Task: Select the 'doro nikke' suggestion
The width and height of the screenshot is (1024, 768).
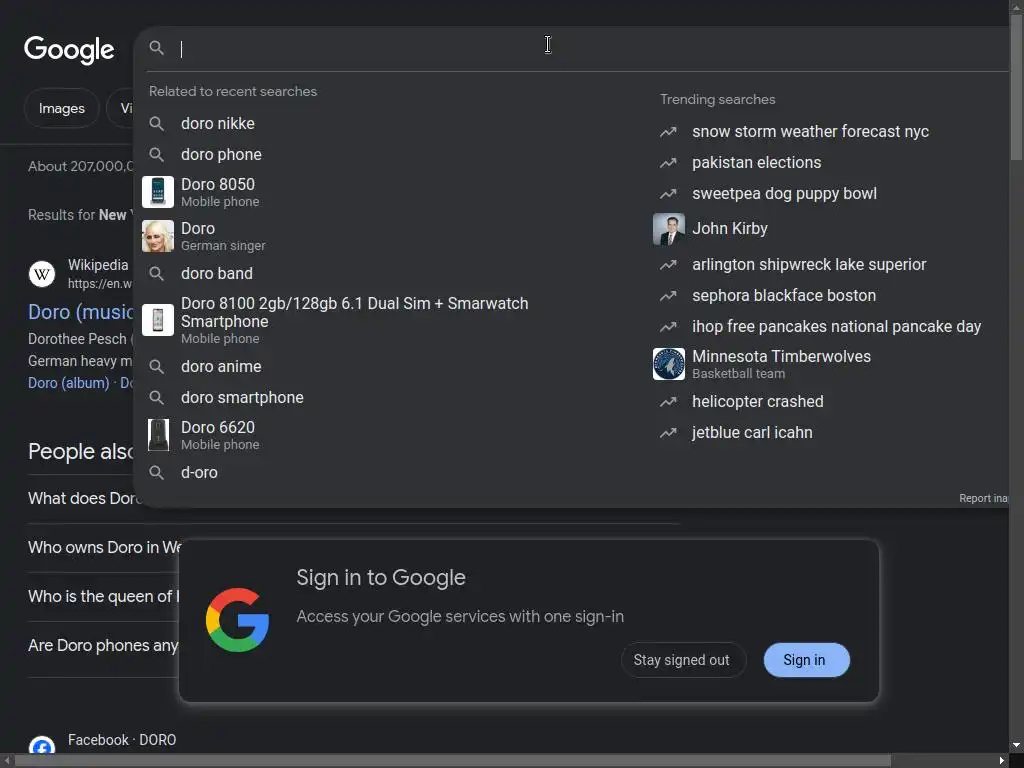Action: pos(217,123)
